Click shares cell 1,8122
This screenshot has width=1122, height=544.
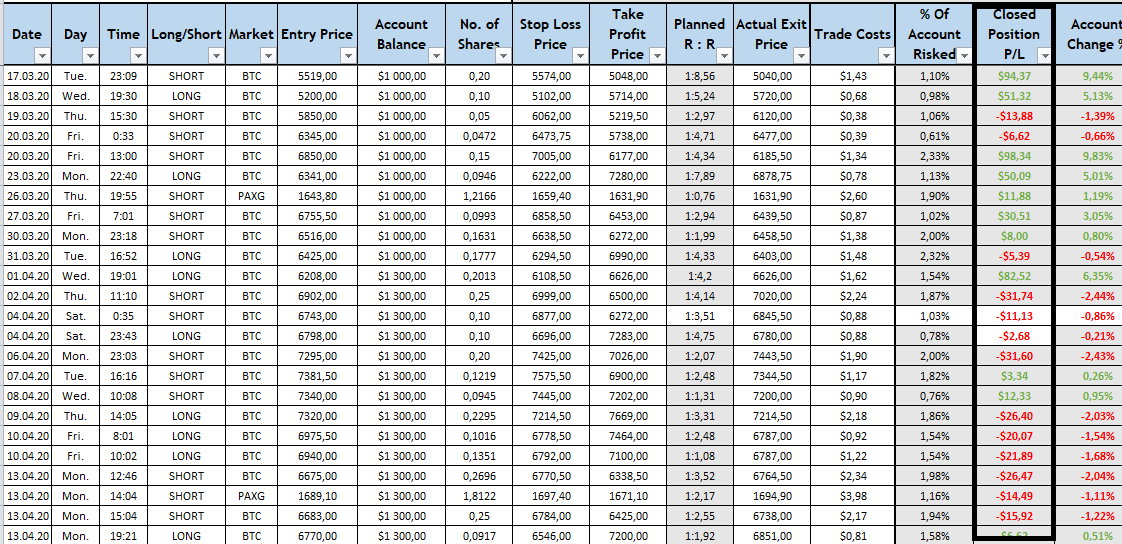(479, 496)
